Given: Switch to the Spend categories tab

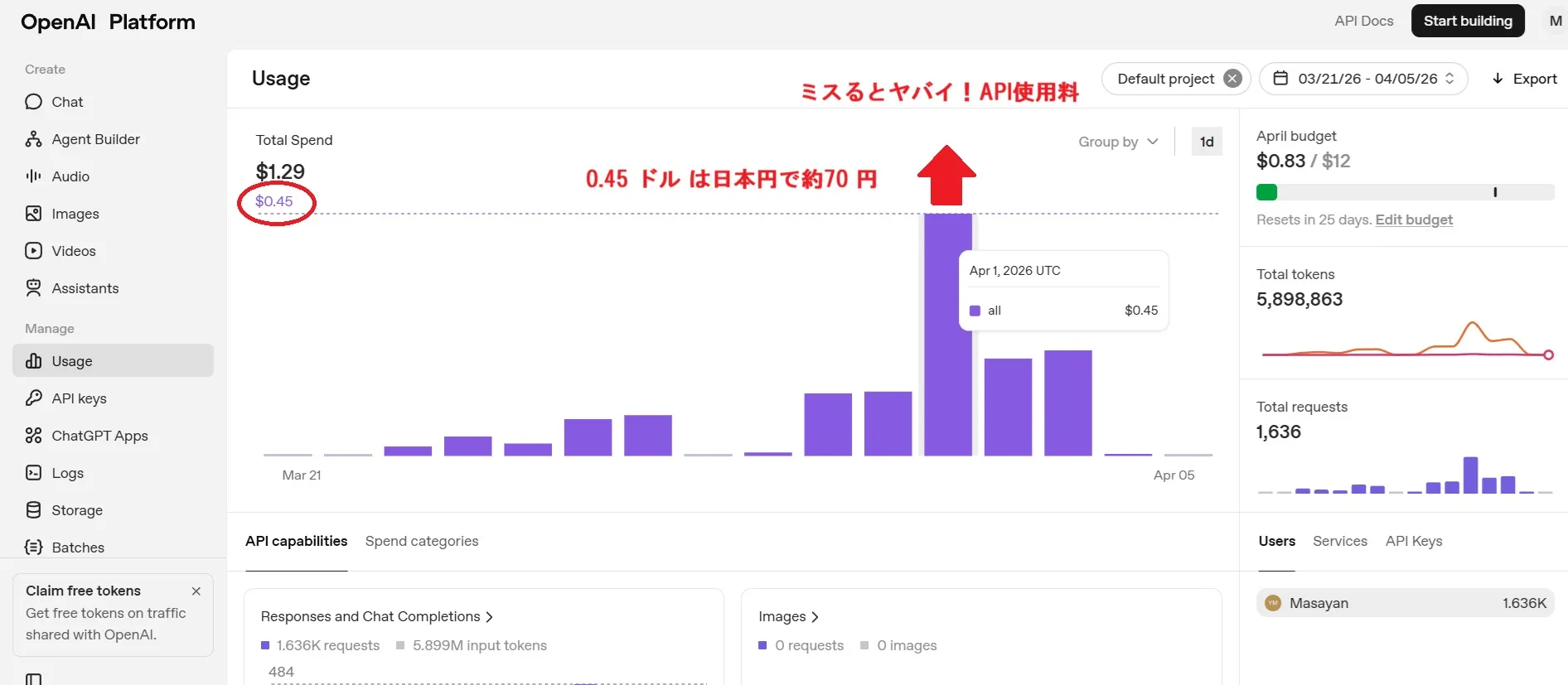Looking at the screenshot, I should (422, 541).
